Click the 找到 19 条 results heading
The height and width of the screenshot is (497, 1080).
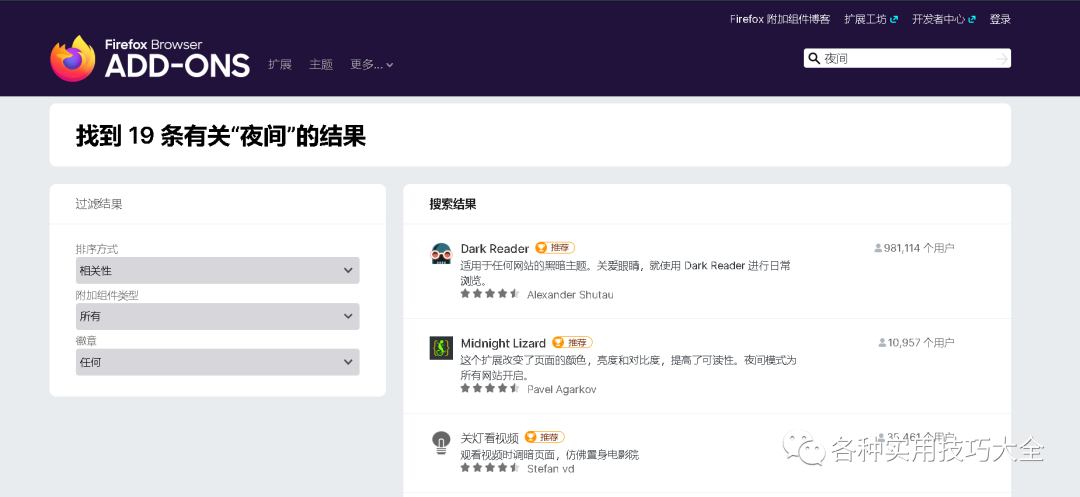click(220, 136)
